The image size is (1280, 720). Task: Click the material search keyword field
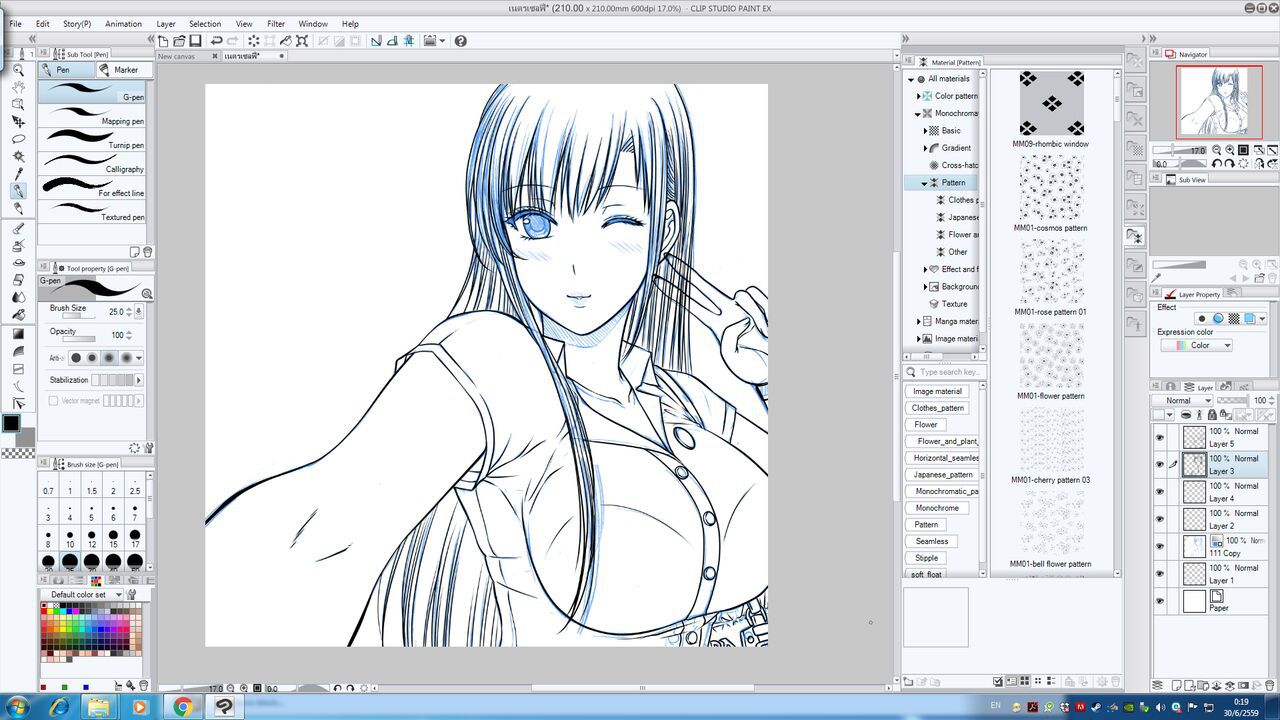(x=945, y=372)
